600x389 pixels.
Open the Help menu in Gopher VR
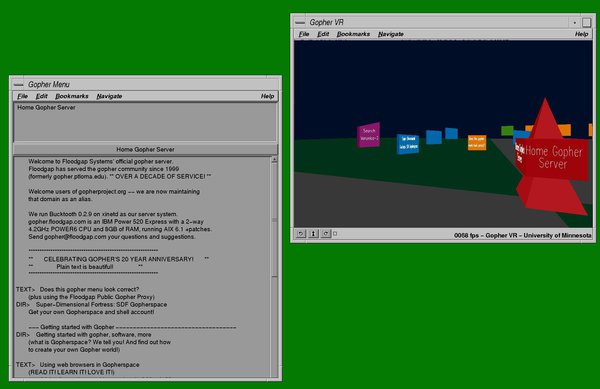[x=581, y=34]
